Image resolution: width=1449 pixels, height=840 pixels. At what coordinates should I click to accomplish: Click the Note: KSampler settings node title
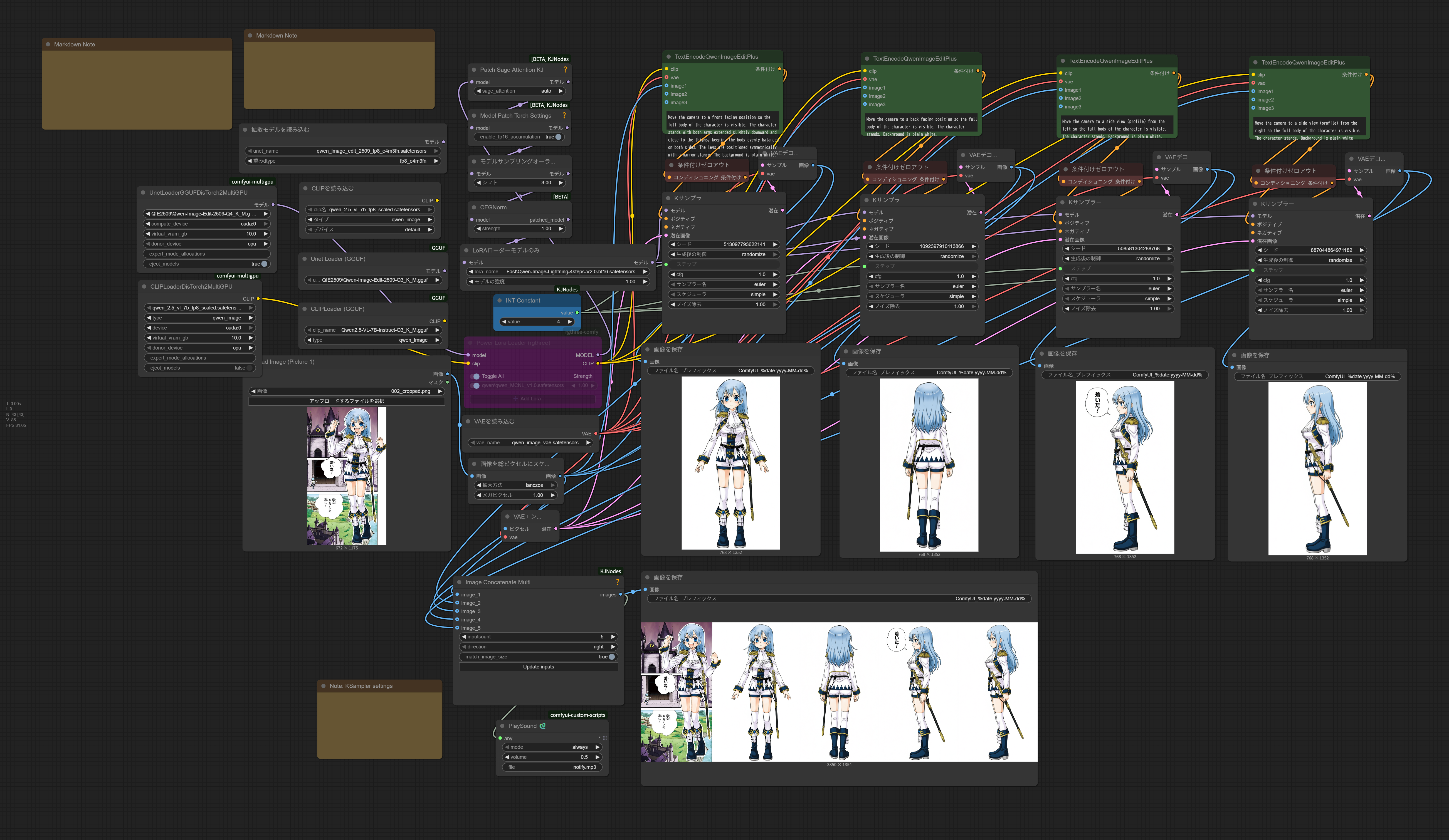361,686
